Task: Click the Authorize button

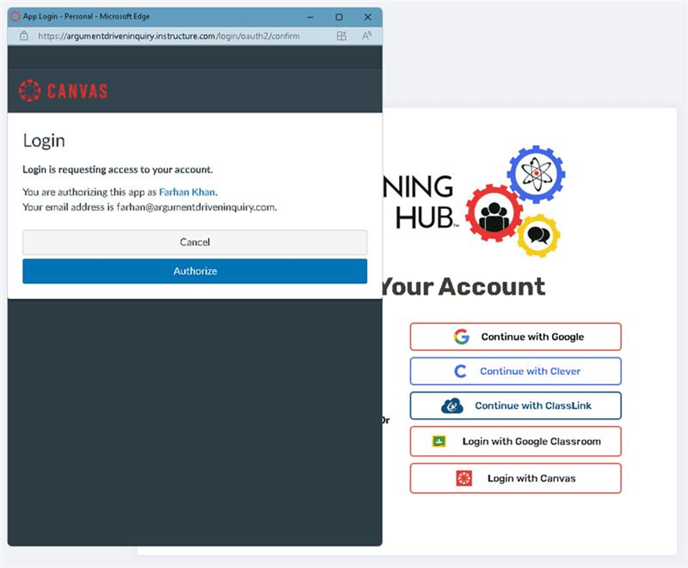Action: point(195,271)
